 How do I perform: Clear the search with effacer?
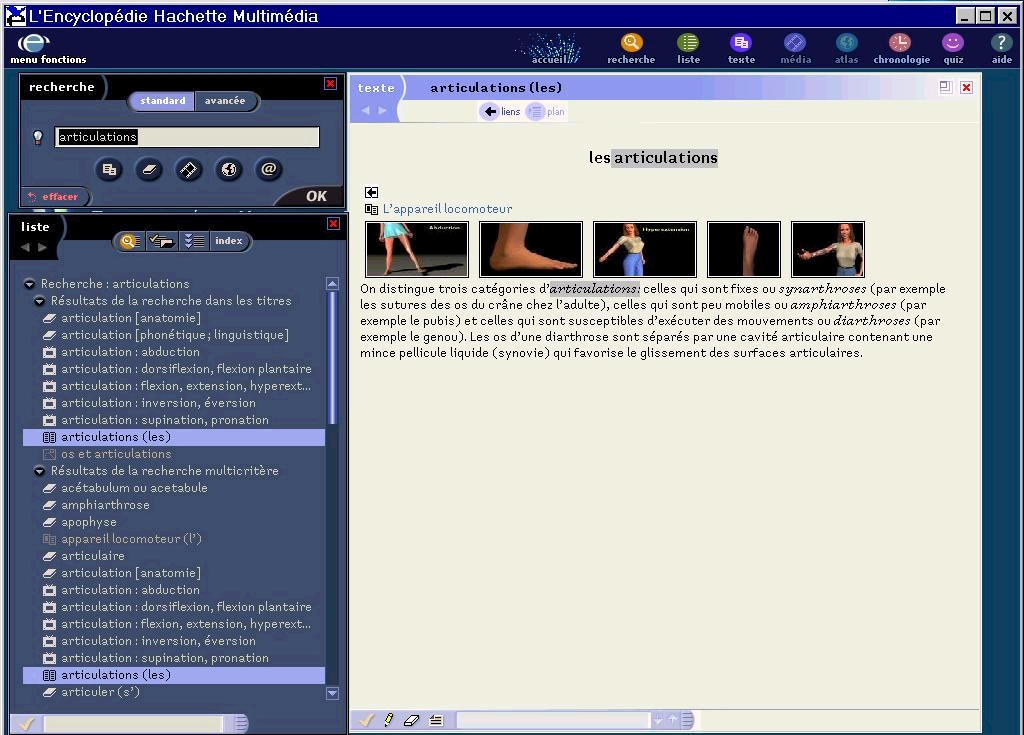click(54, 197)
